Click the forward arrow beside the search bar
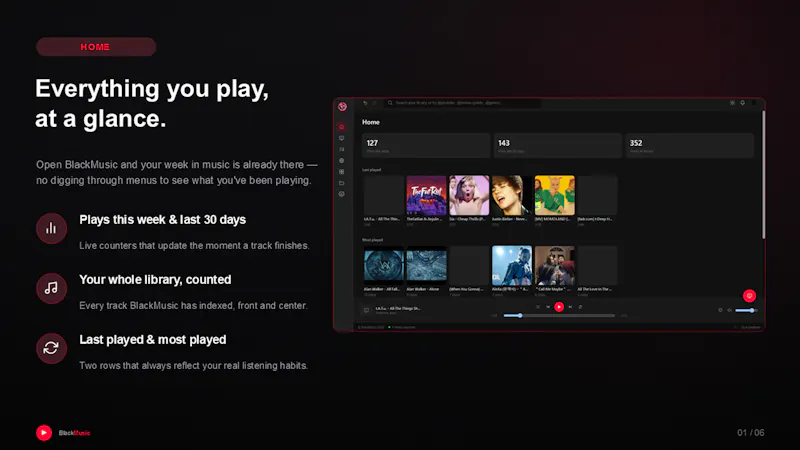 click(374, 103)
